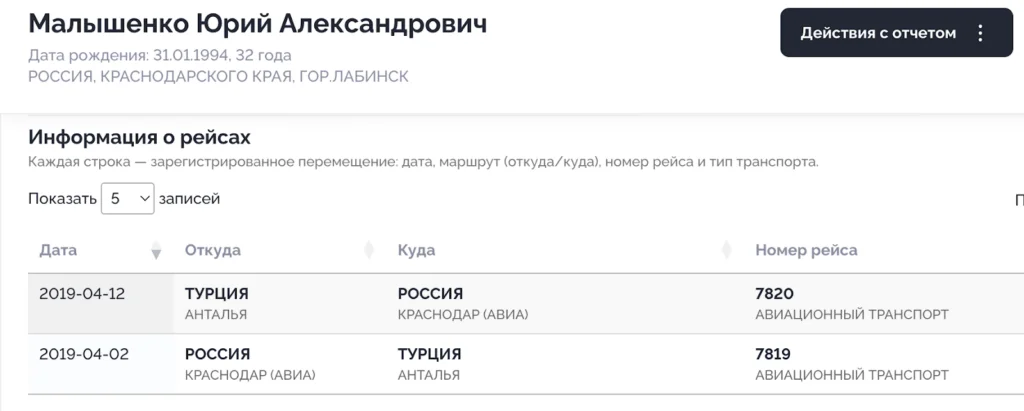Click ТУРЦИЯ destination in the 7819 flight row
This screenshot has height=411, width=1024.
click(429, 354)
